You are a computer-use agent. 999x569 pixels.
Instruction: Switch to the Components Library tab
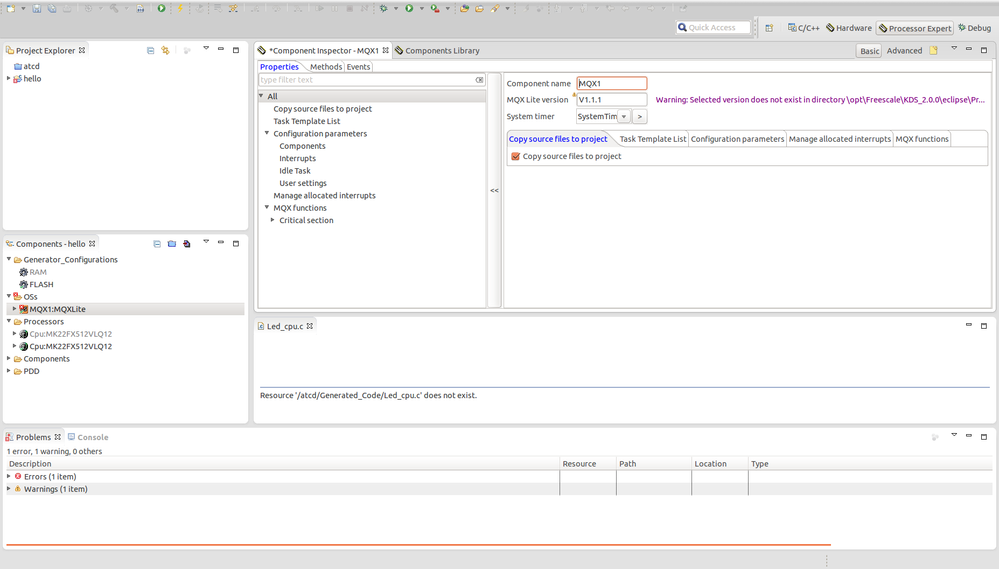[437, 50]
